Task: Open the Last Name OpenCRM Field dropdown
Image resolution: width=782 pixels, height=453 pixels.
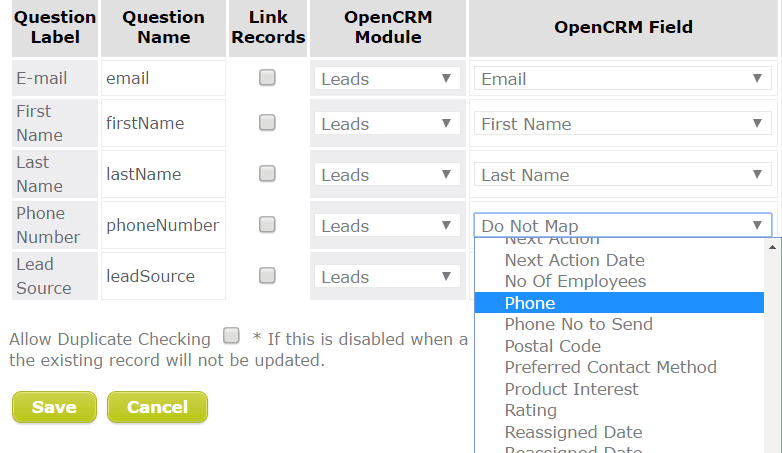Action: click(623, 175)
